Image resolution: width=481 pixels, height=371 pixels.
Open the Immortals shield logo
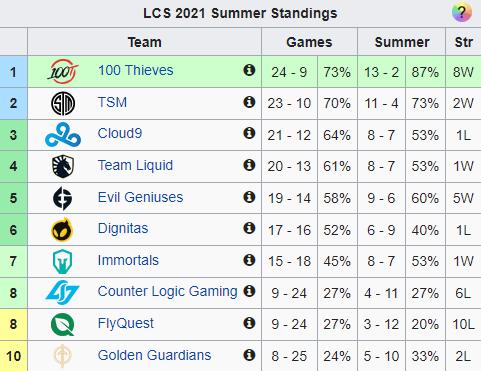63,261
